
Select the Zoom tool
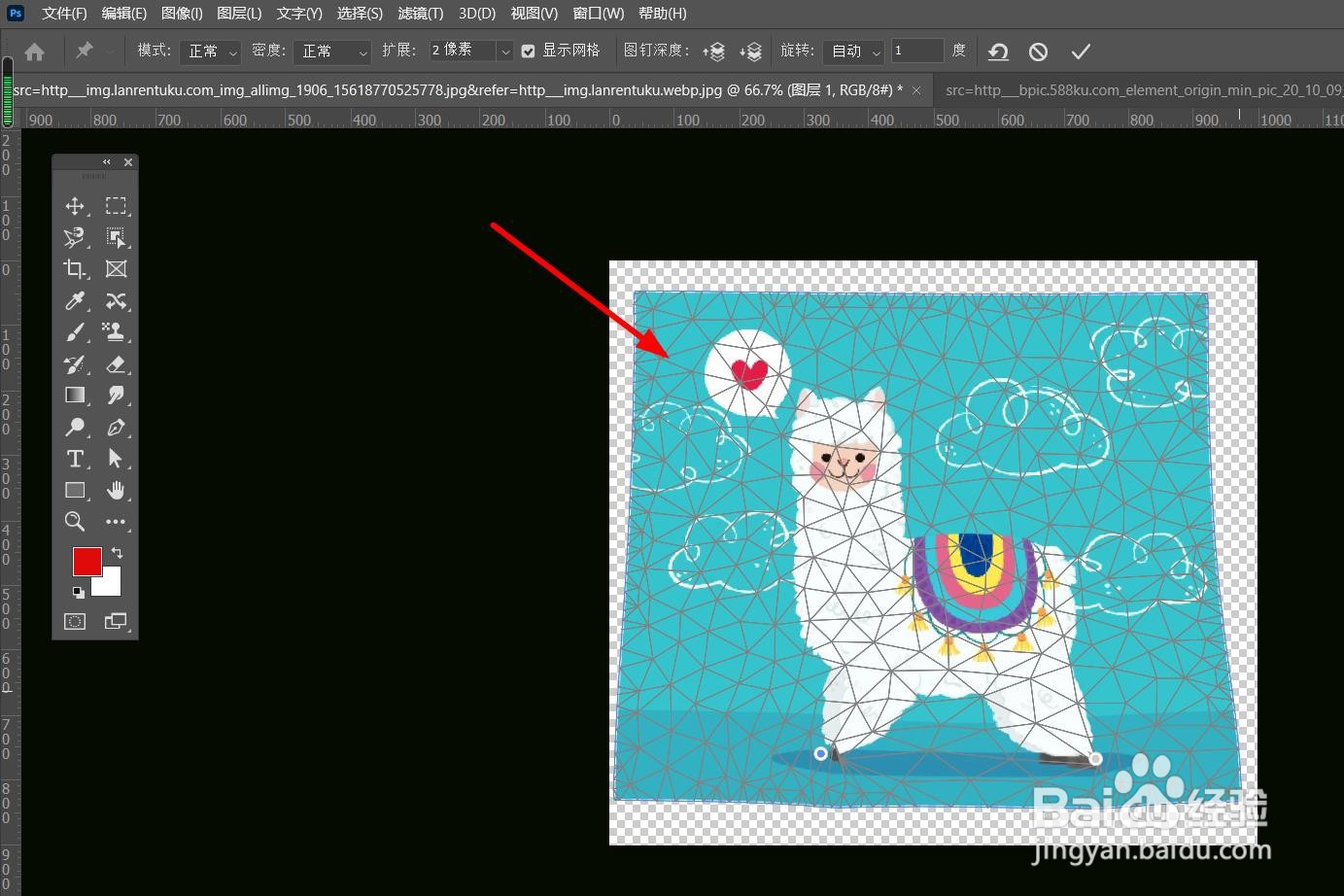click(75, 522)
